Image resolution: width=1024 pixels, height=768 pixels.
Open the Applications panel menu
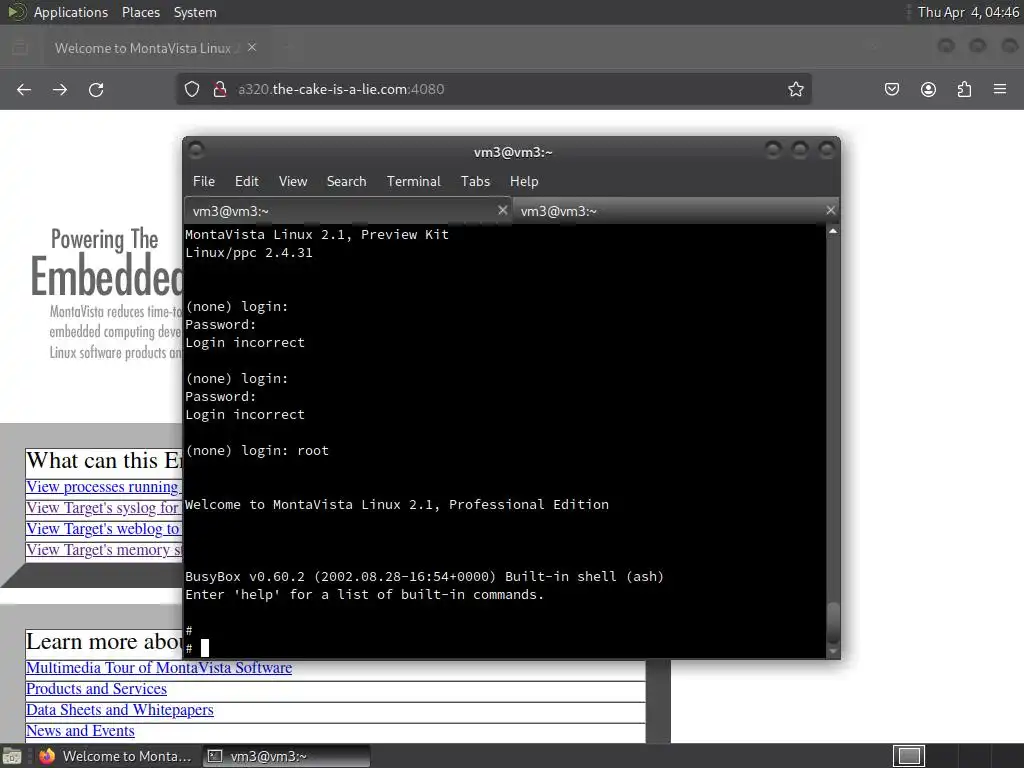(71, 12)
